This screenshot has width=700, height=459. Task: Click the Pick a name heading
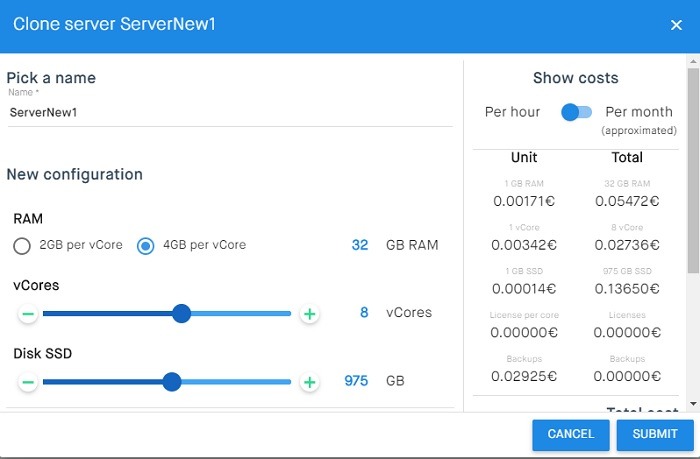point(51,78)
